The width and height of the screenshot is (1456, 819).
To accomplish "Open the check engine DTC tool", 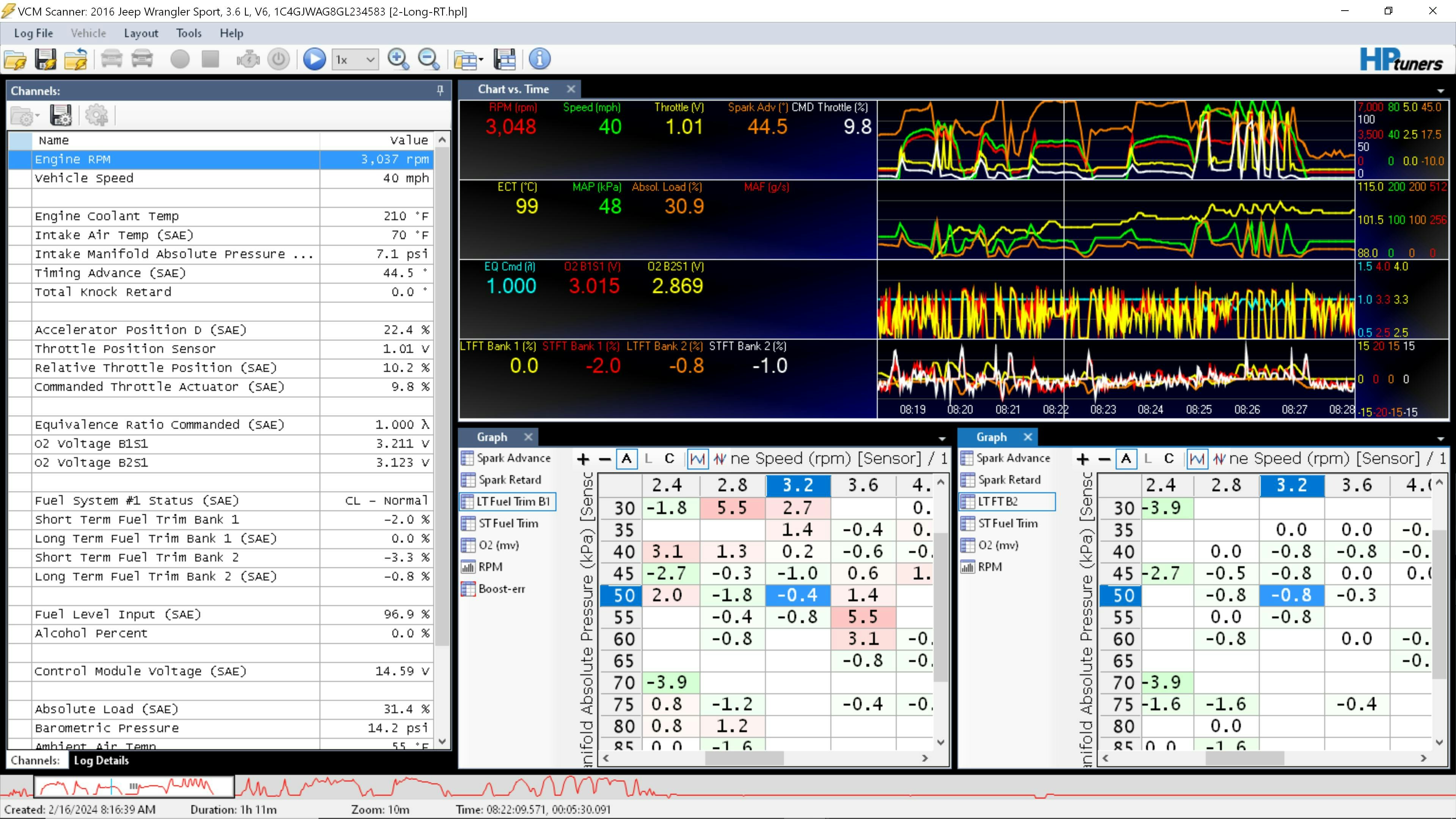I will pos(248,59).
